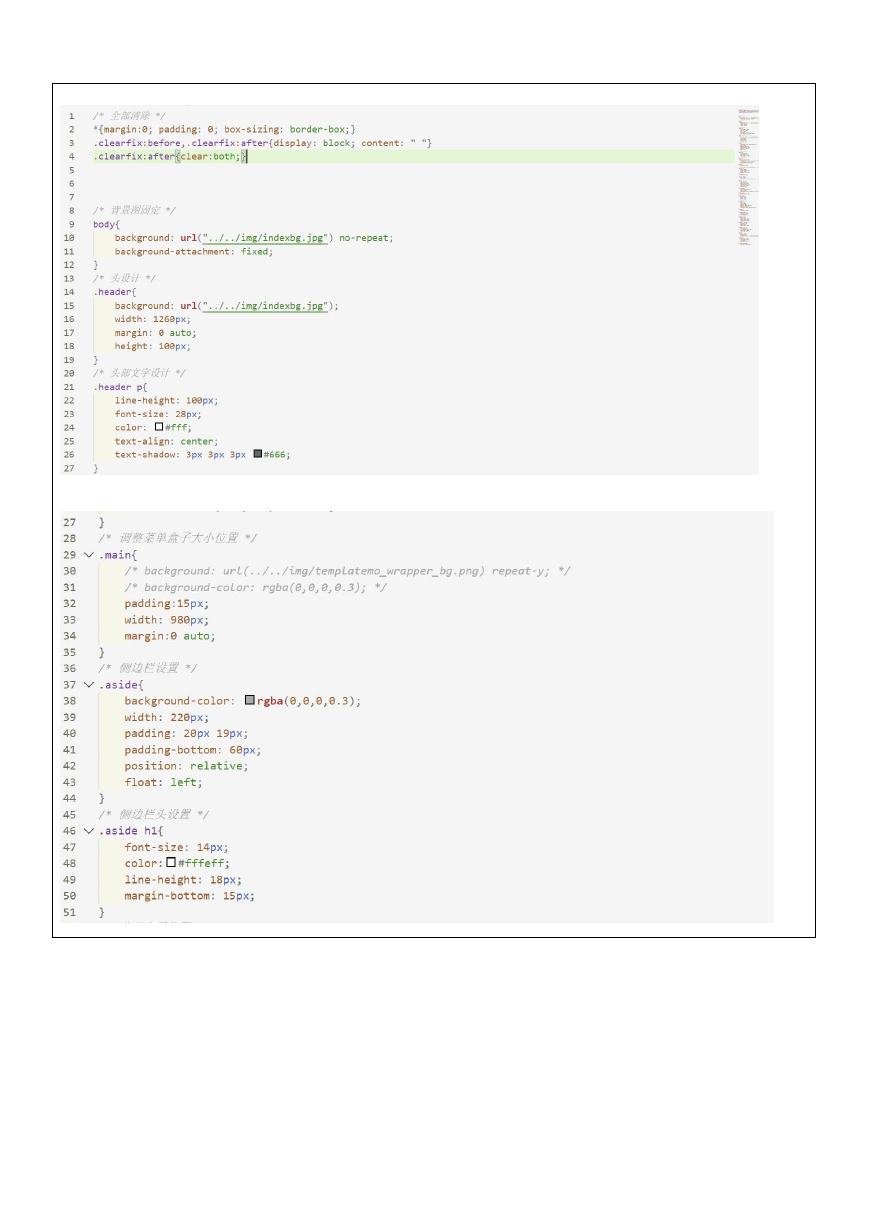This screenshot has width=869, height=1228.
Task: Click "float: left;"
Action: pos(163,782)
